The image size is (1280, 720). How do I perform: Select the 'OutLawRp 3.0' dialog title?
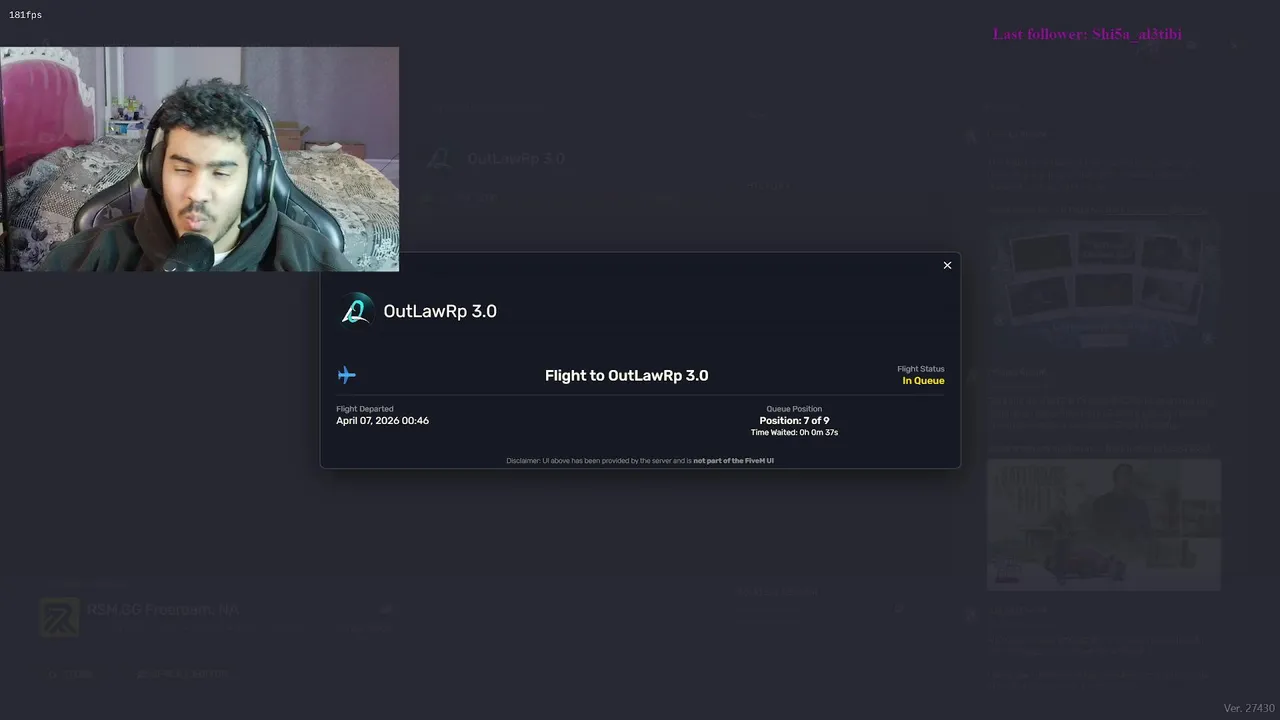click(x=440, y=311)
